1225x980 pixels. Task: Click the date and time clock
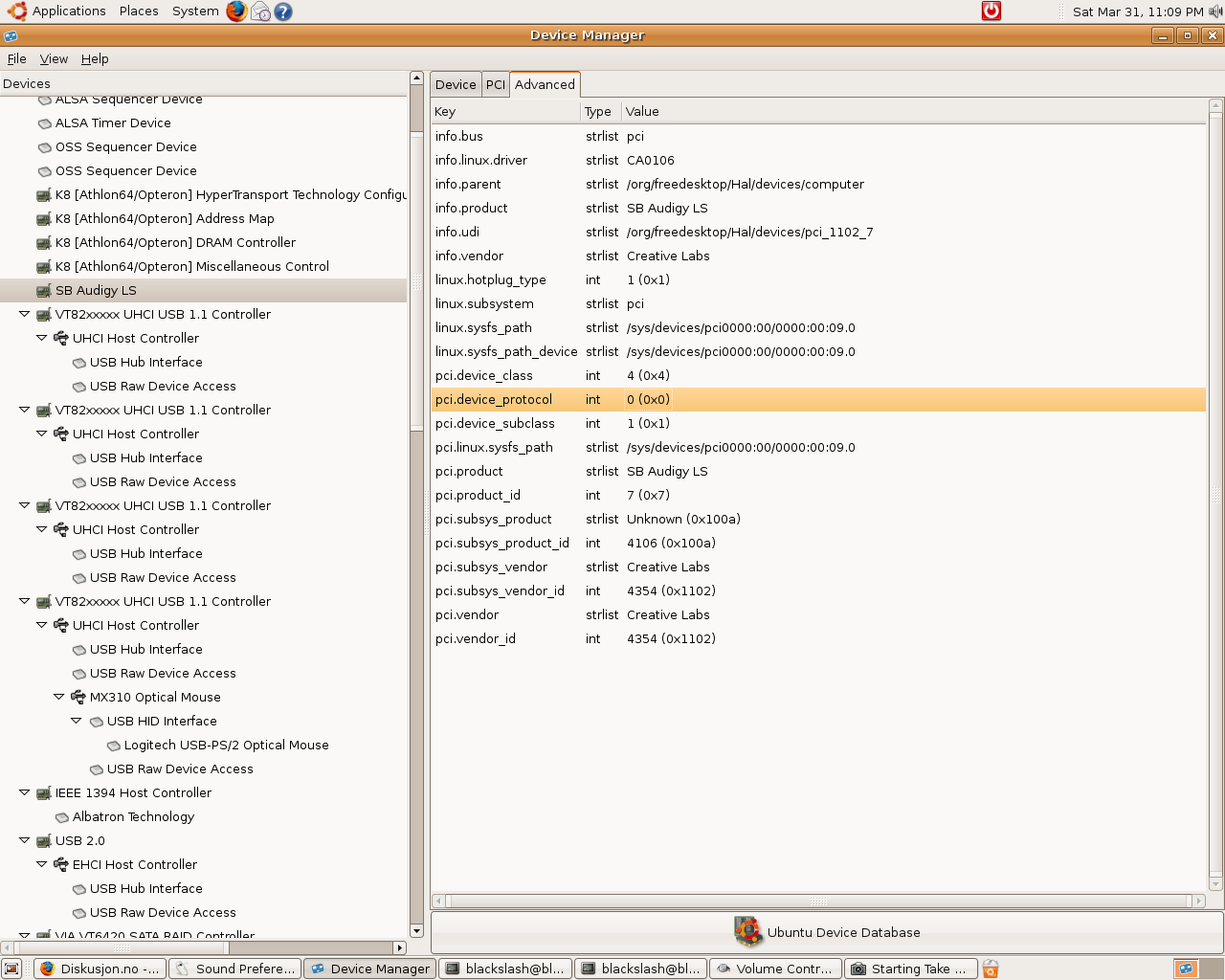(1138, 11)
